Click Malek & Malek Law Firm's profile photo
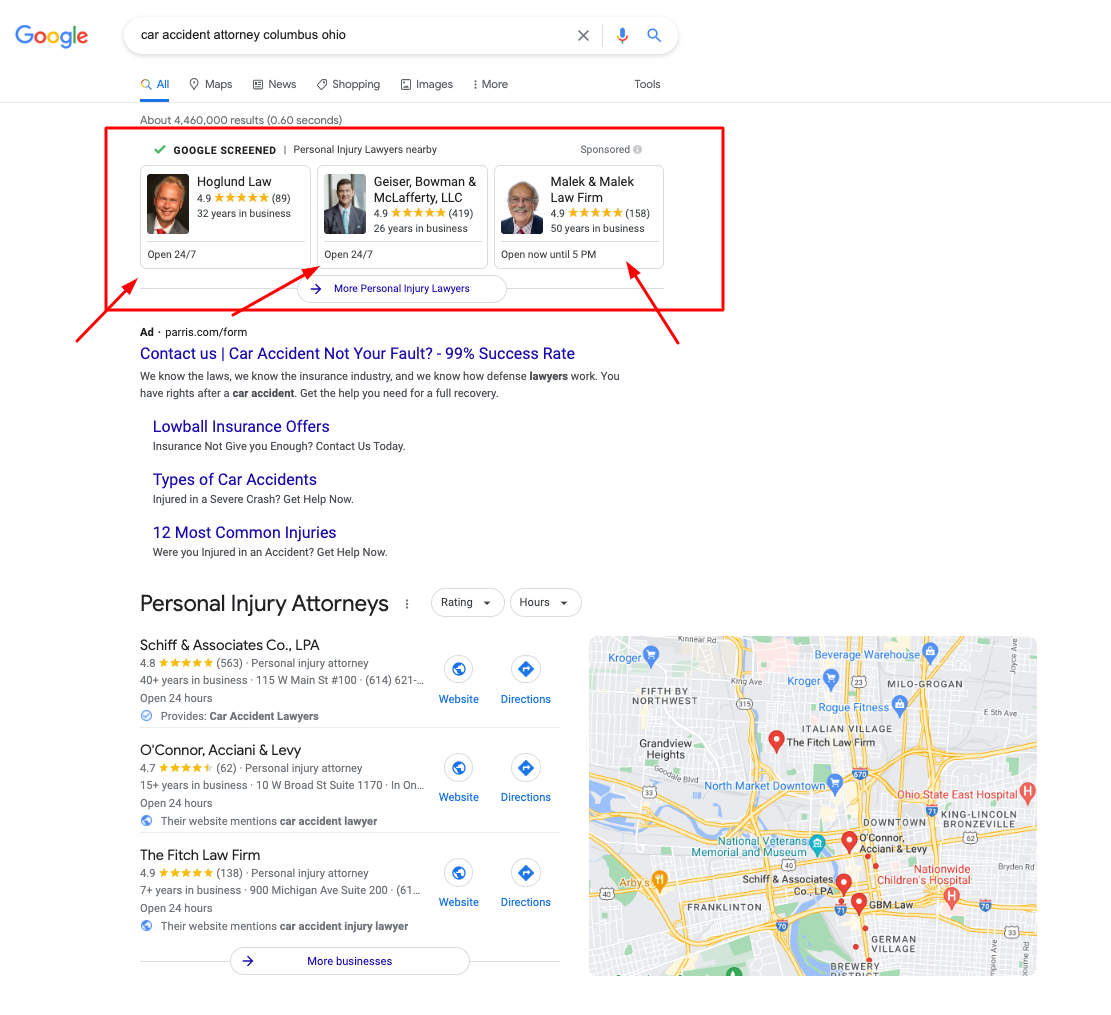The width and height of the screenshot is (1111, 1015). [521, 203]
